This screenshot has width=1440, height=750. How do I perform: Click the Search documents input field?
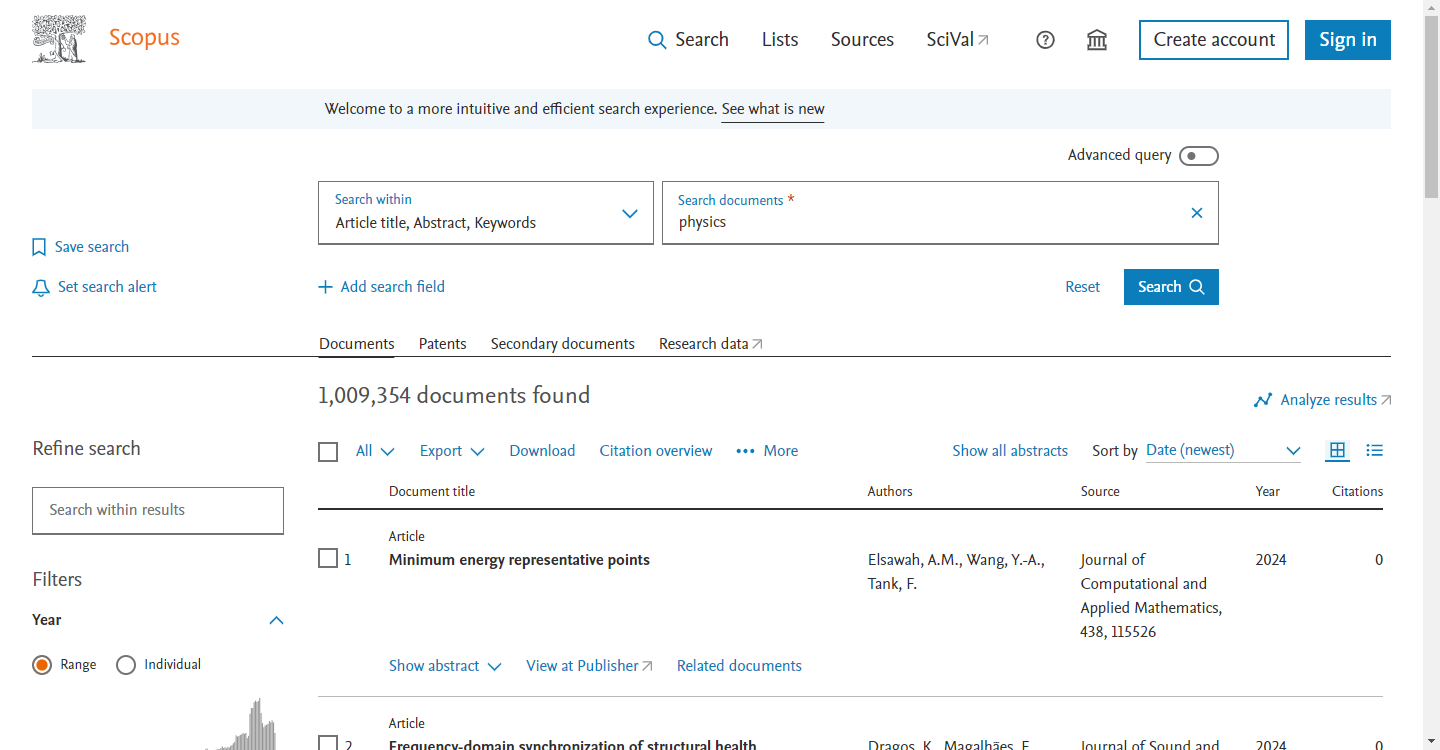coord(940,212)
